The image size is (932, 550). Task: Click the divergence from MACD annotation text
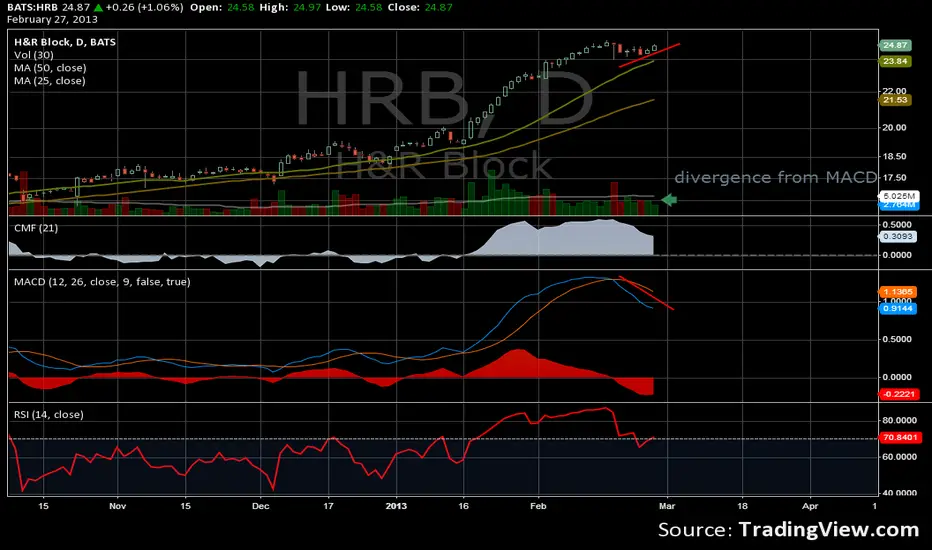tap(776, 177)
